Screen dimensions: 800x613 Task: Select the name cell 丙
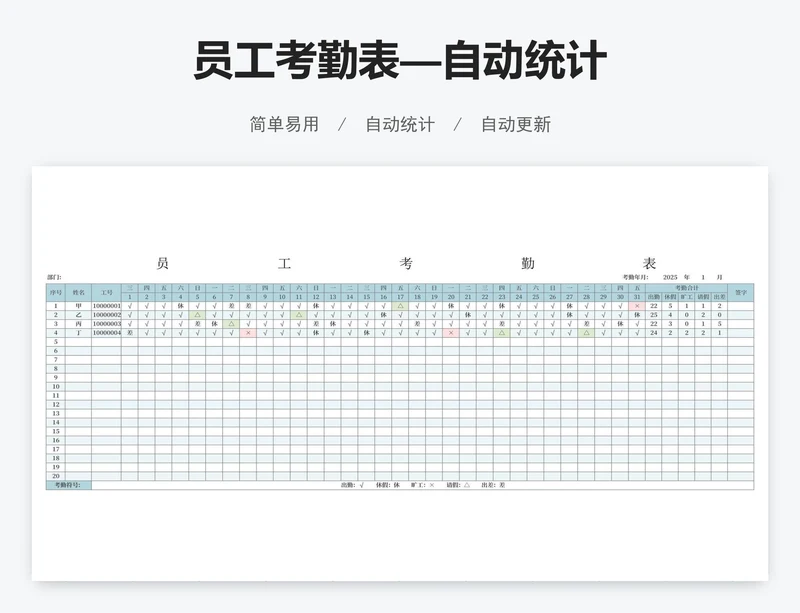[79, 324]
